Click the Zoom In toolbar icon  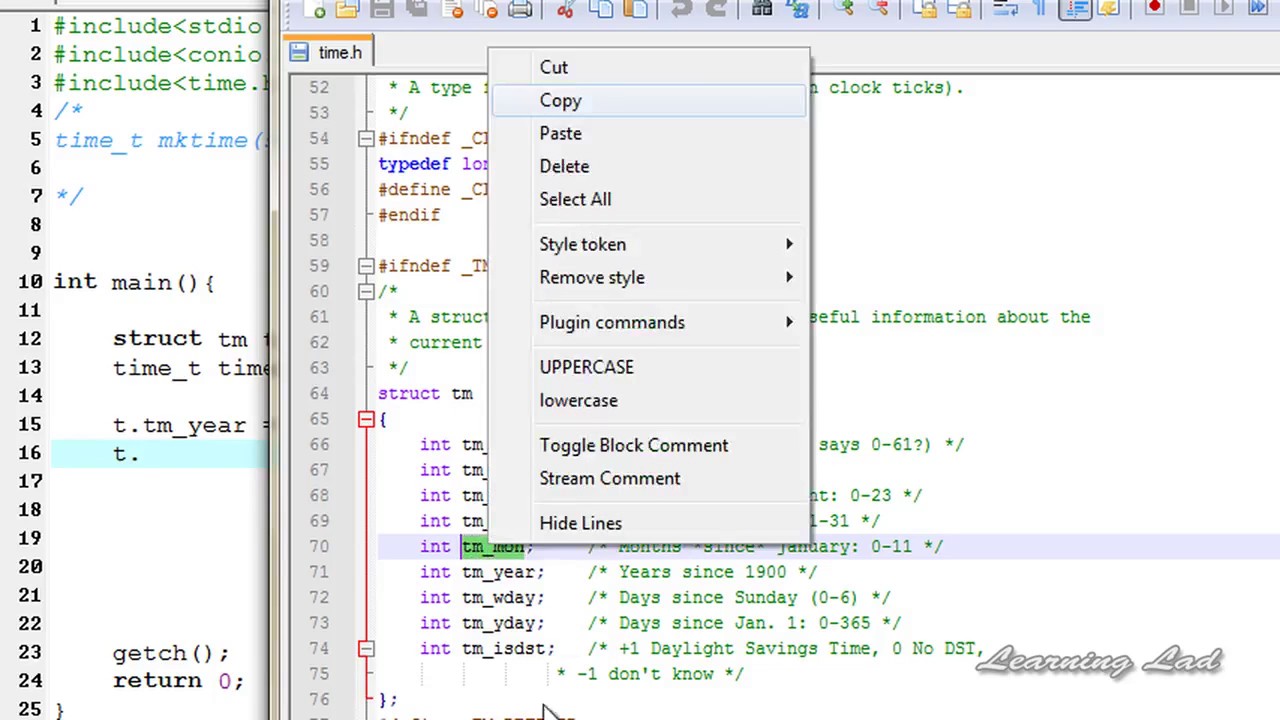[844, 9]
